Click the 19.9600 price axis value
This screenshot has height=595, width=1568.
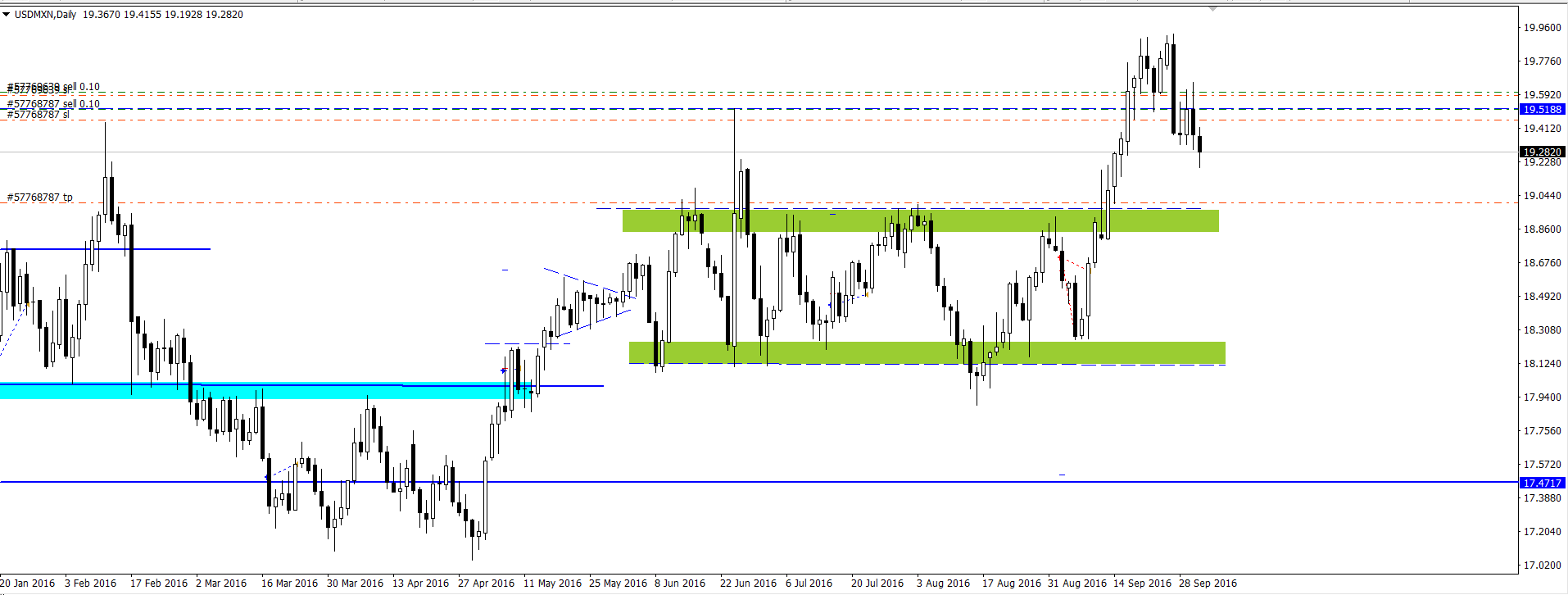[1542, 27]
